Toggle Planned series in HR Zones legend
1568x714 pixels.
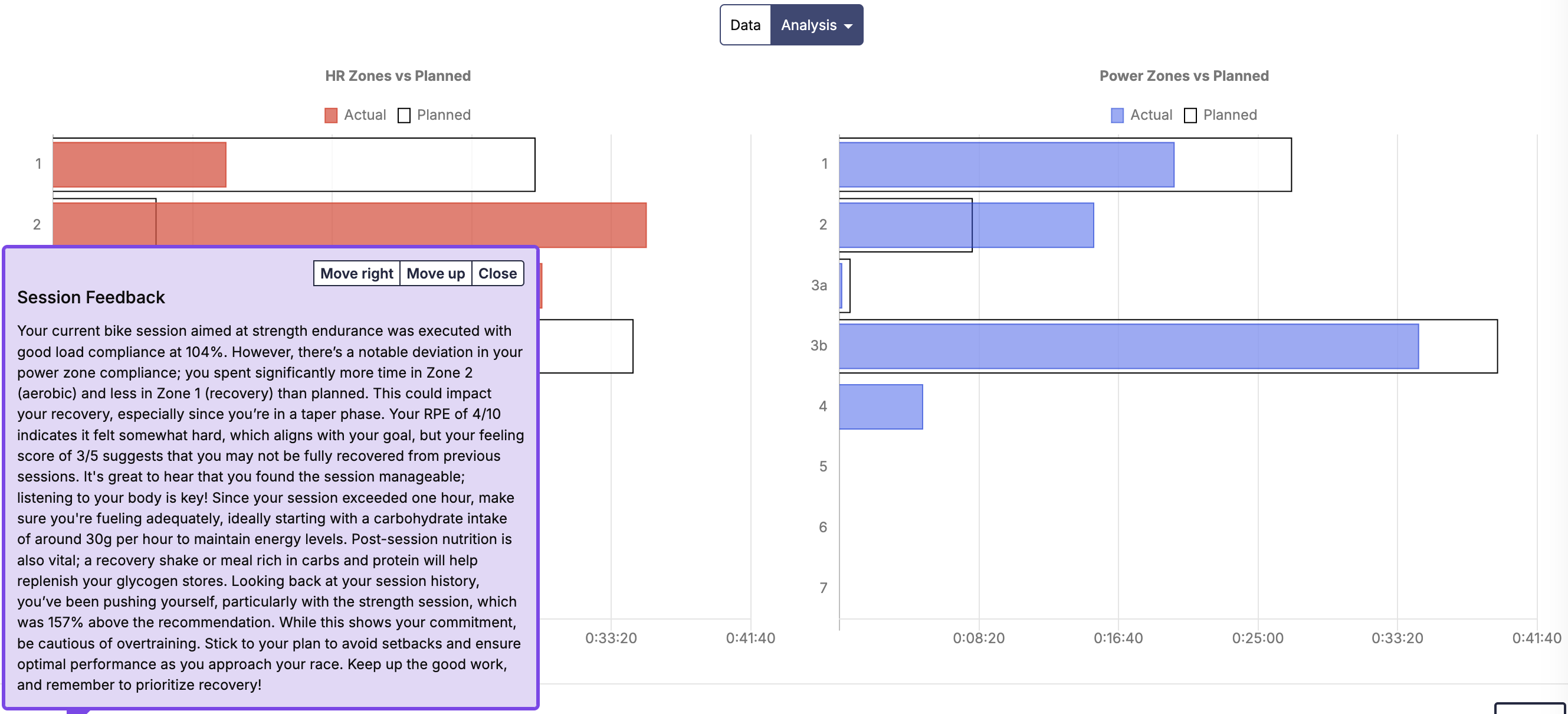click(443, 115)
